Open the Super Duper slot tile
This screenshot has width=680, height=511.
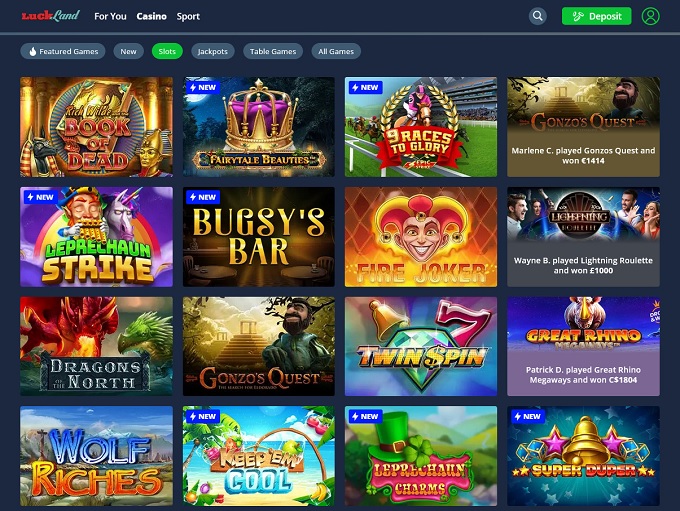[x=583, y=456]
